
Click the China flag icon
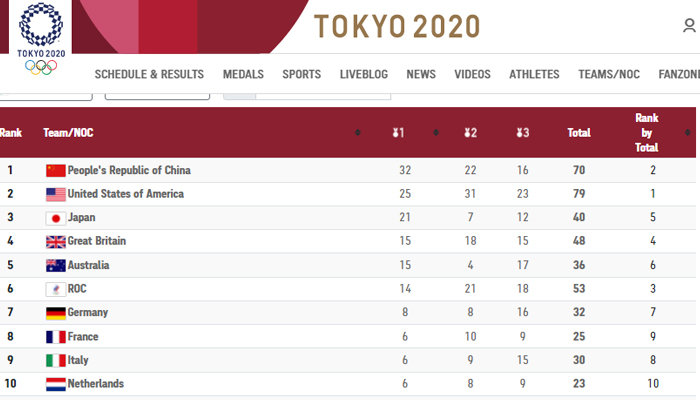pyautogui.click(x=56, y=171)
